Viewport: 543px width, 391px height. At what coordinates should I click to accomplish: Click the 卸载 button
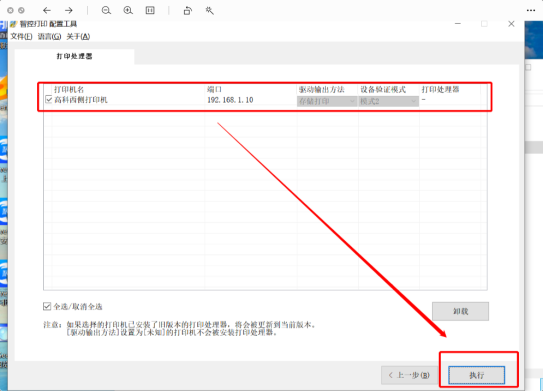[x=460, y=311]
